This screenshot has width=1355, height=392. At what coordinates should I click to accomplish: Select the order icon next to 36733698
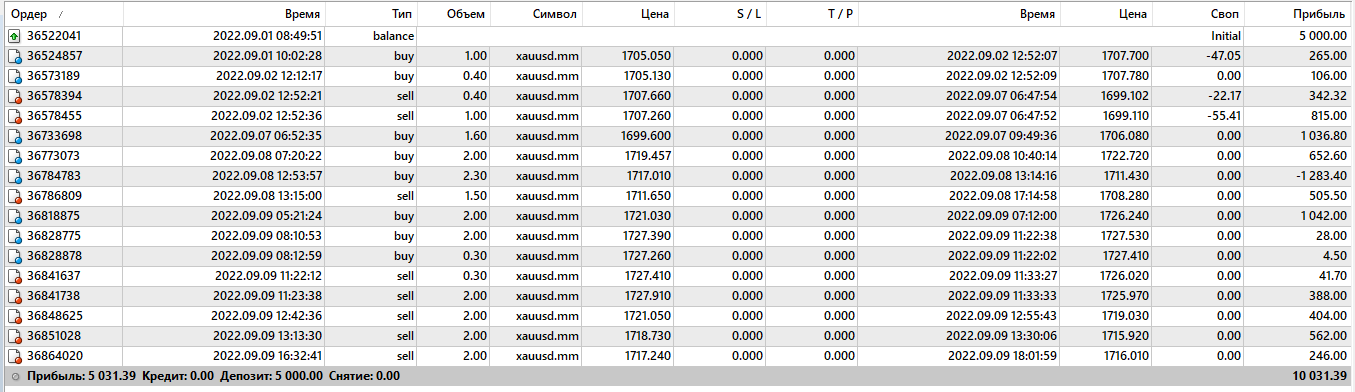[x=14, y=136]
